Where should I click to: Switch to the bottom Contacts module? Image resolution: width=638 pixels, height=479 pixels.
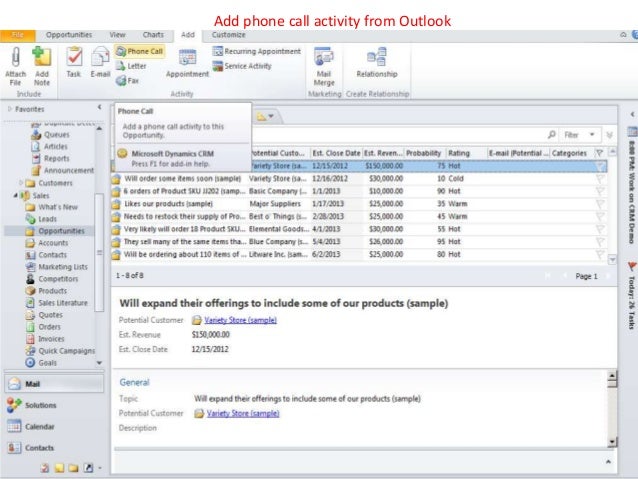click(x=55, y=448)
